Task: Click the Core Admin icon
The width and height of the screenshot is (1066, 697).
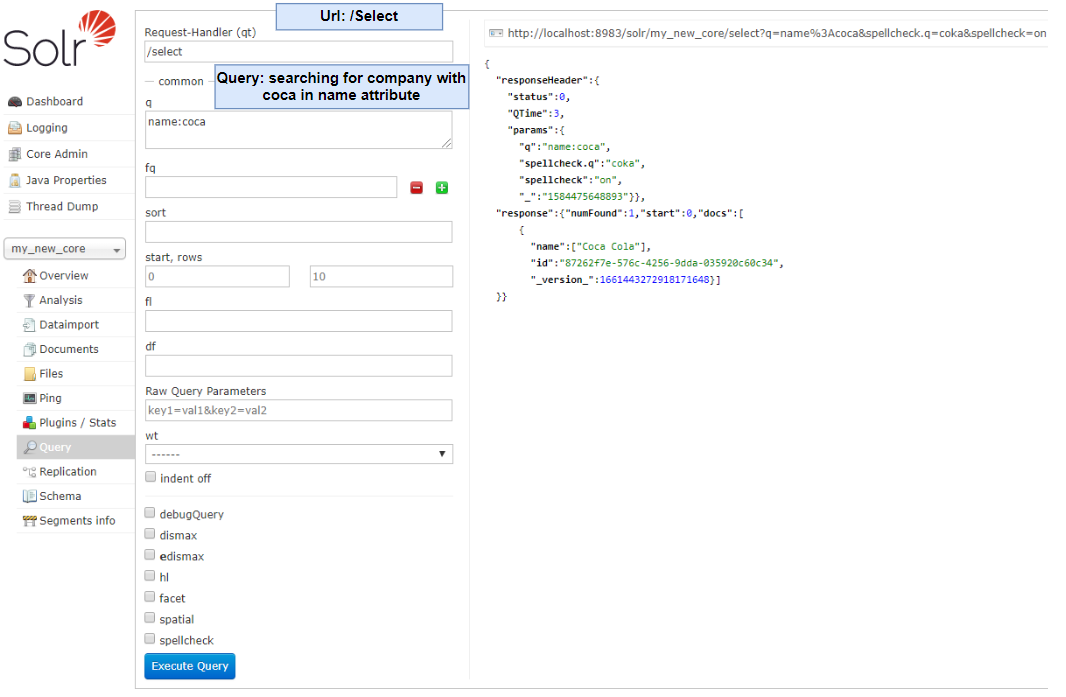Action: (x=15, y=154)
